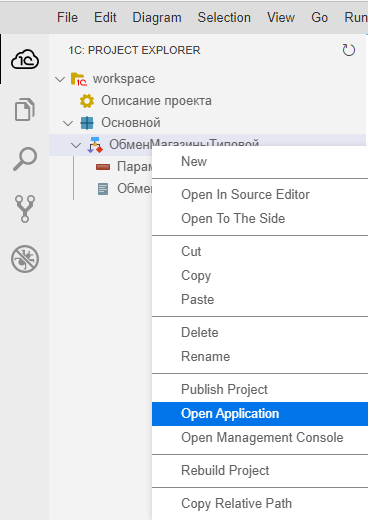Viewport: 368px width, 520px height.
Task: Collapse the Основной tree node
Action: [x=68, y=123]
